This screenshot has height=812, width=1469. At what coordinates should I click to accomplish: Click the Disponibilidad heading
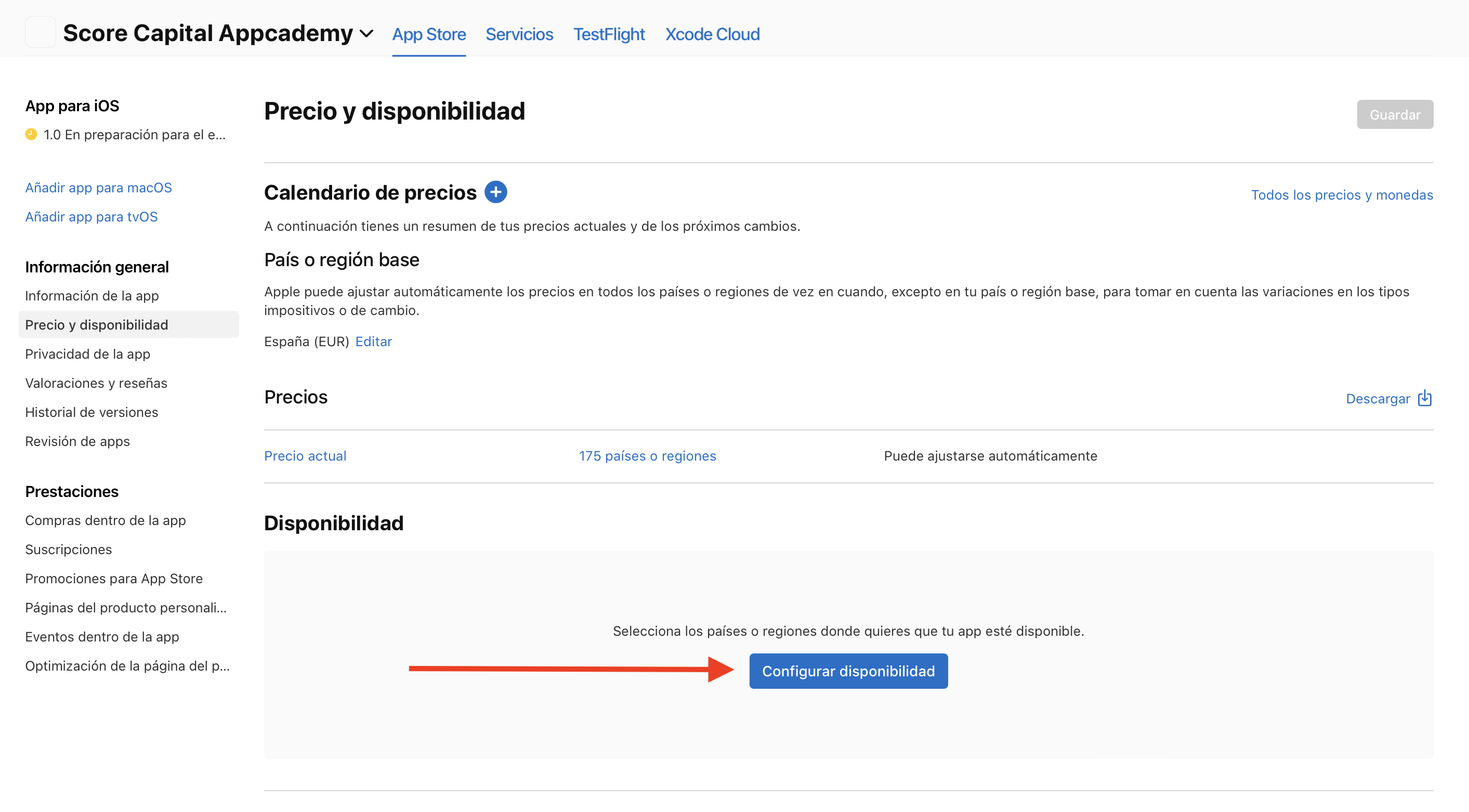pyautogui.click(x=334, y=523)
